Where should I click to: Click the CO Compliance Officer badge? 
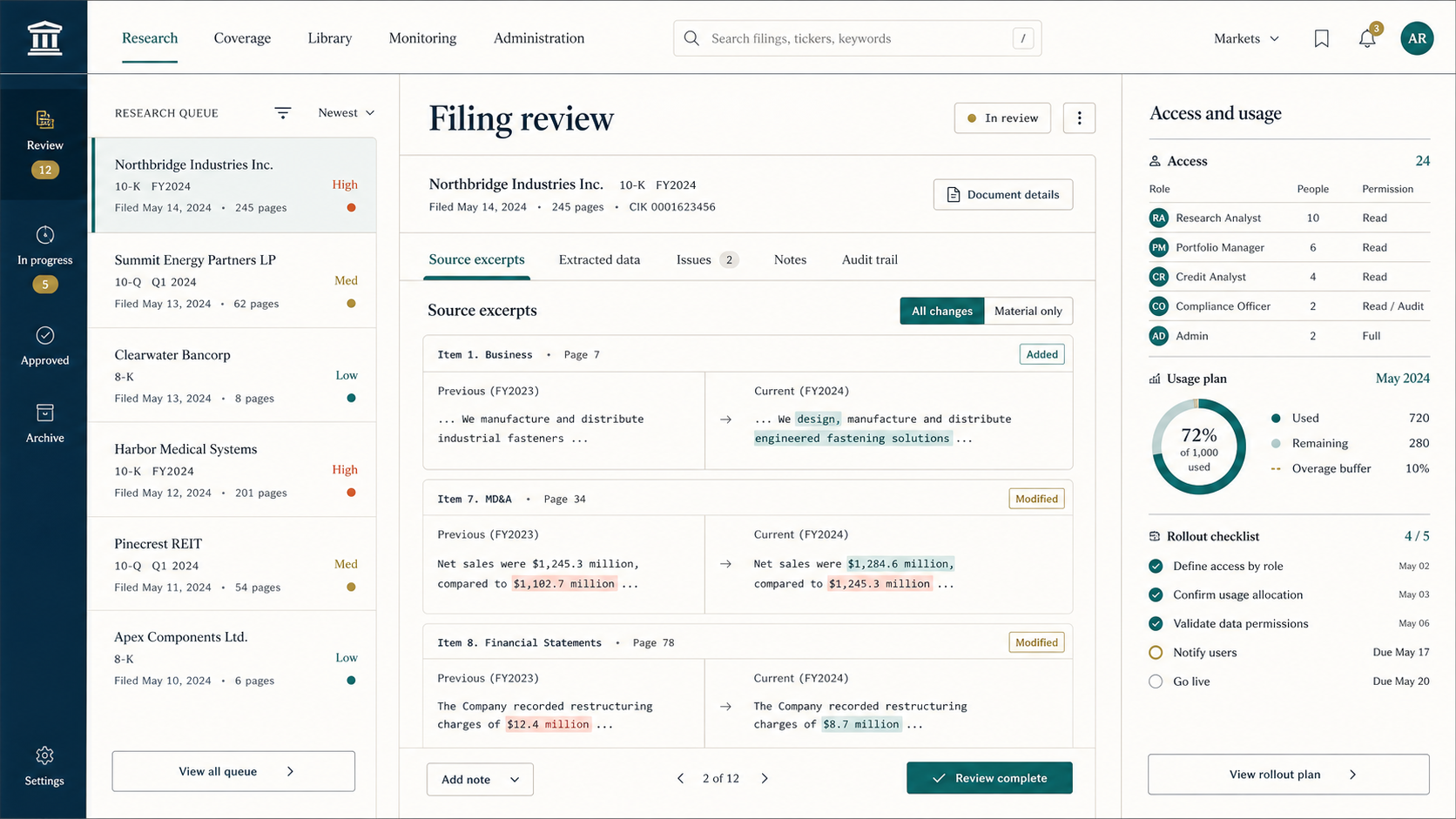coord(1158,306)
